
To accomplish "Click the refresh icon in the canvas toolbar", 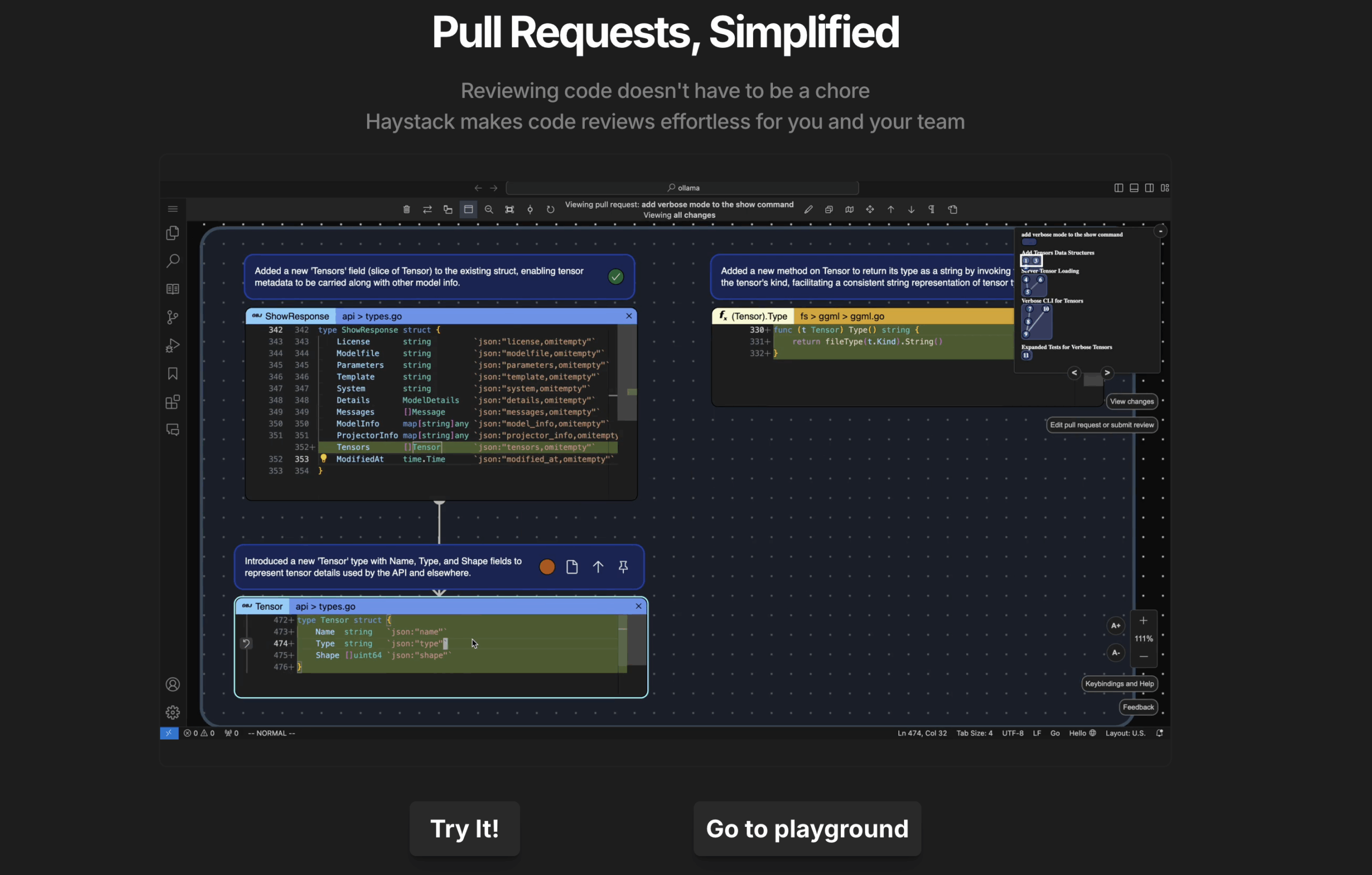I will (x=550, y=210).
